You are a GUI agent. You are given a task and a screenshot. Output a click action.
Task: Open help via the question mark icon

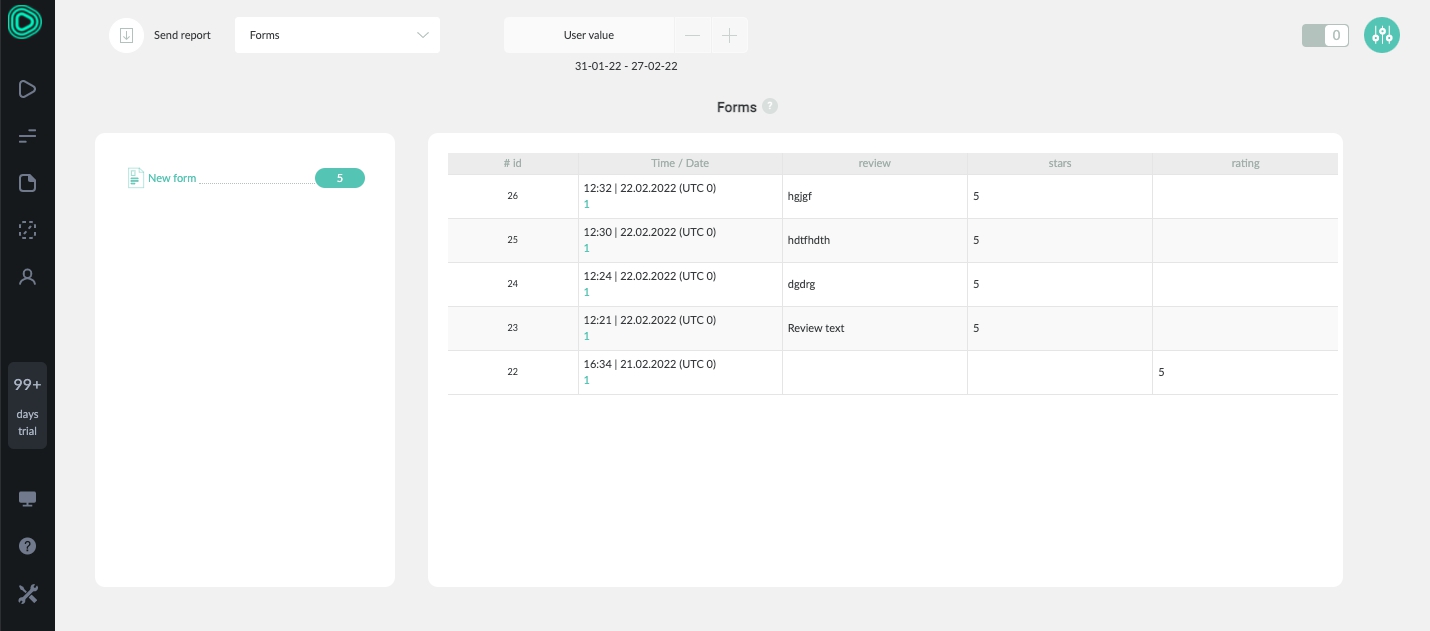click(x=27, y=546)
